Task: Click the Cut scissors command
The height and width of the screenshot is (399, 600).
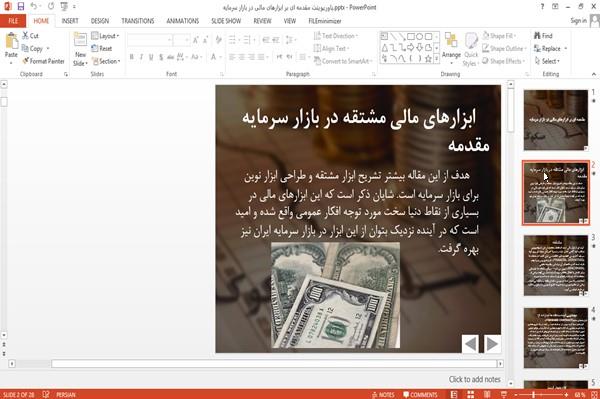Action: 30,36
